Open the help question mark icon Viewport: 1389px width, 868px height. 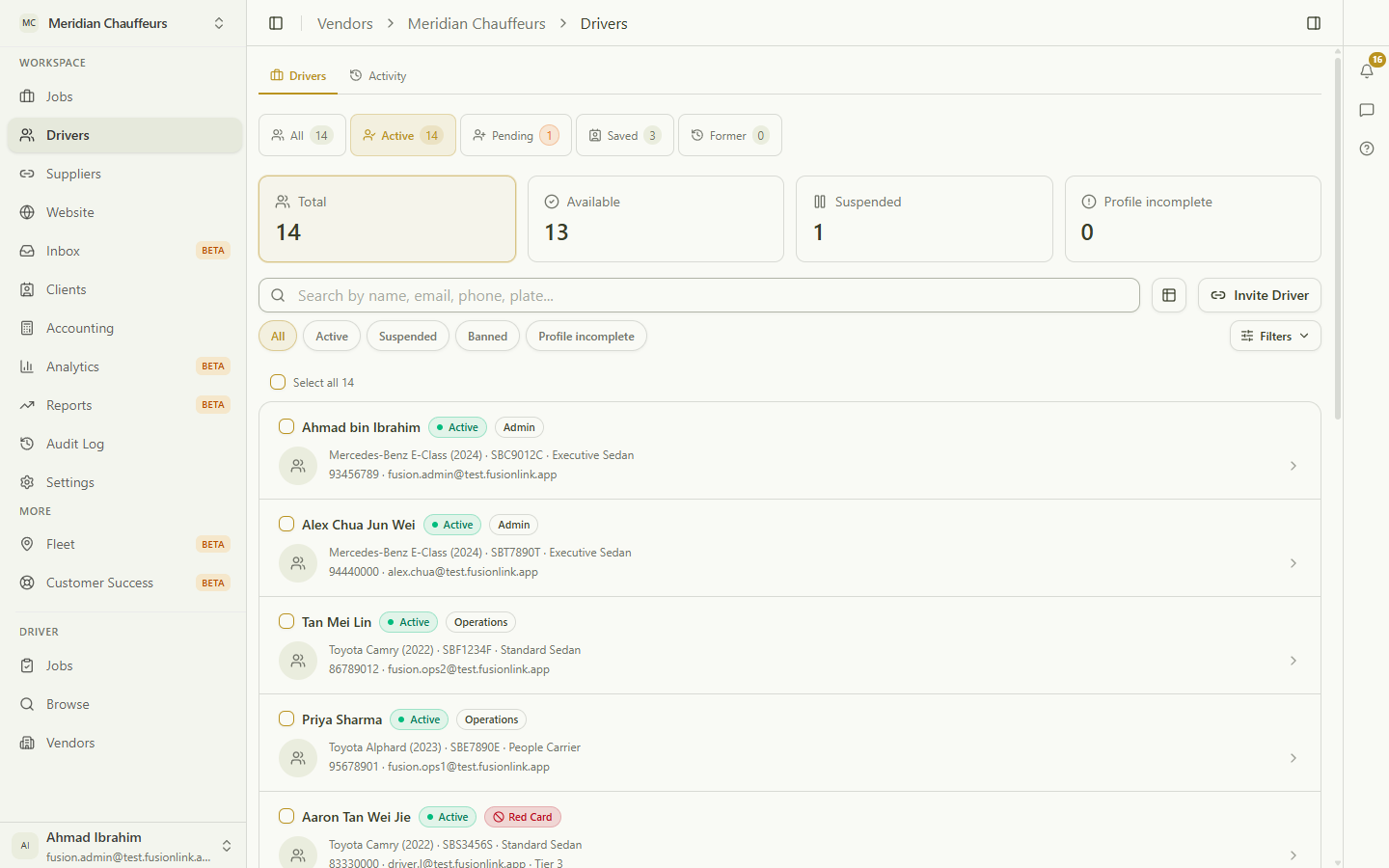[1367, 149]
